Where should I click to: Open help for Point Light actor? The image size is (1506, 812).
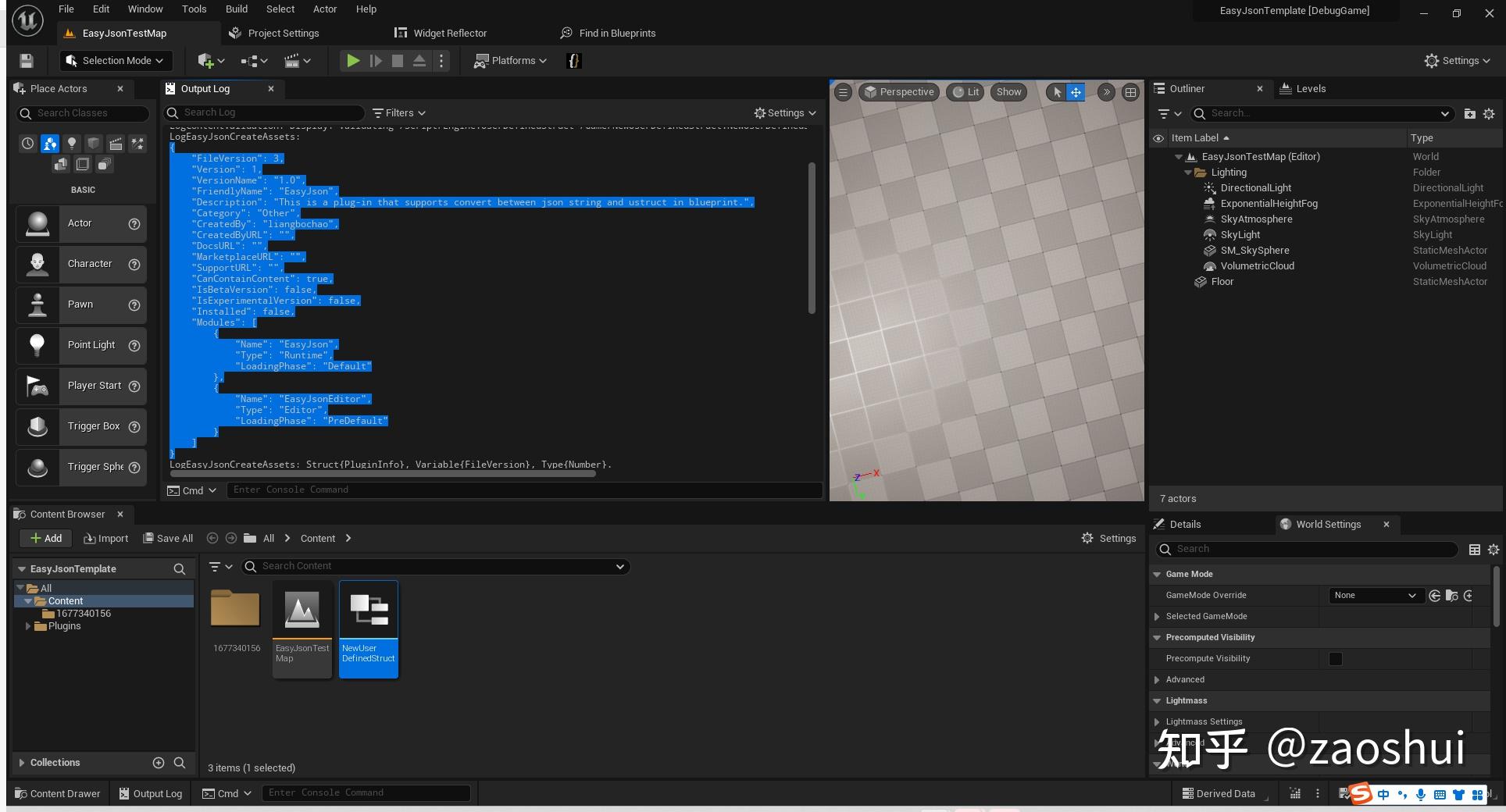134,346
